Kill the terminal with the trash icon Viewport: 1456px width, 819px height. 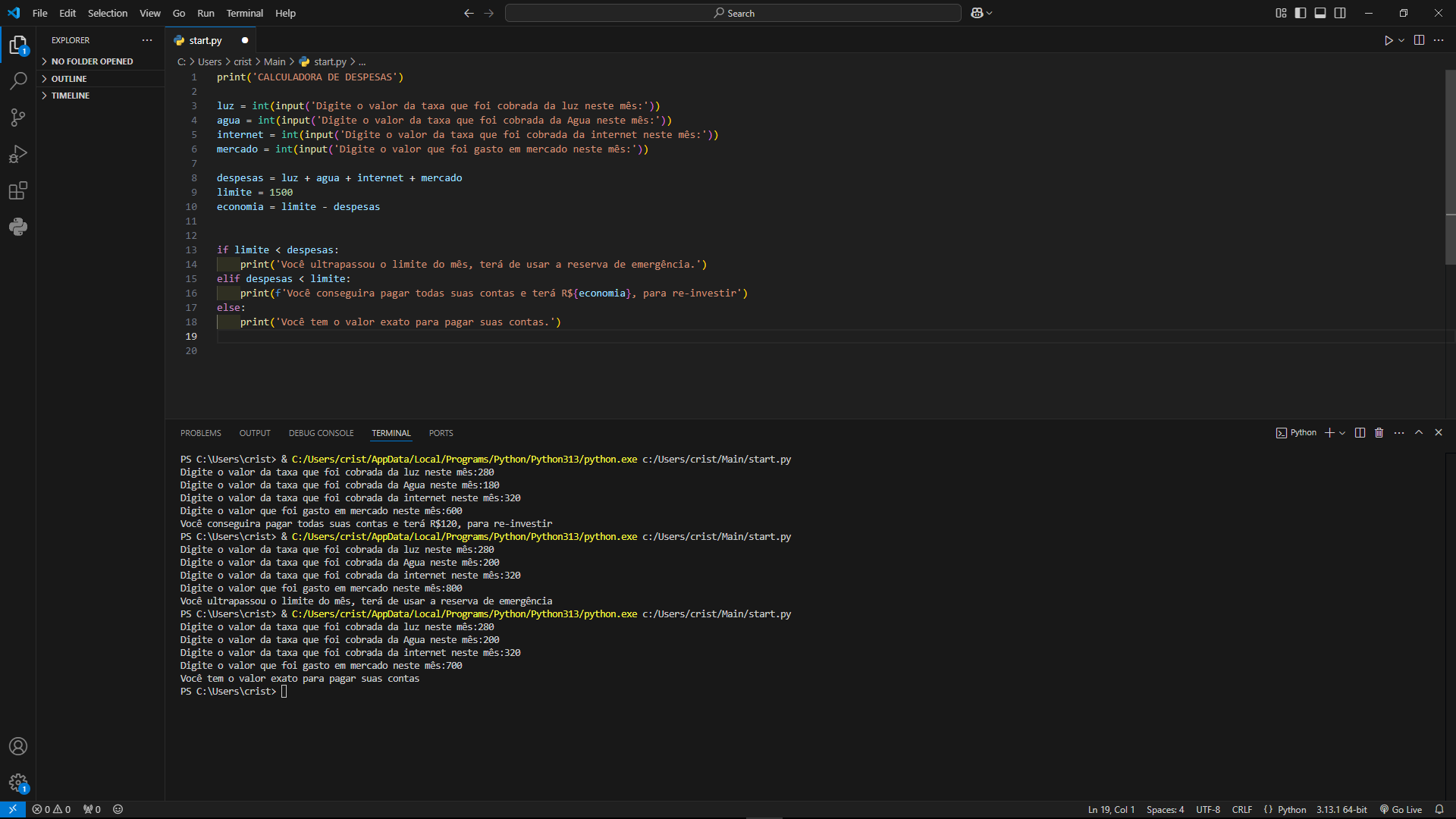pos(1379,432)
